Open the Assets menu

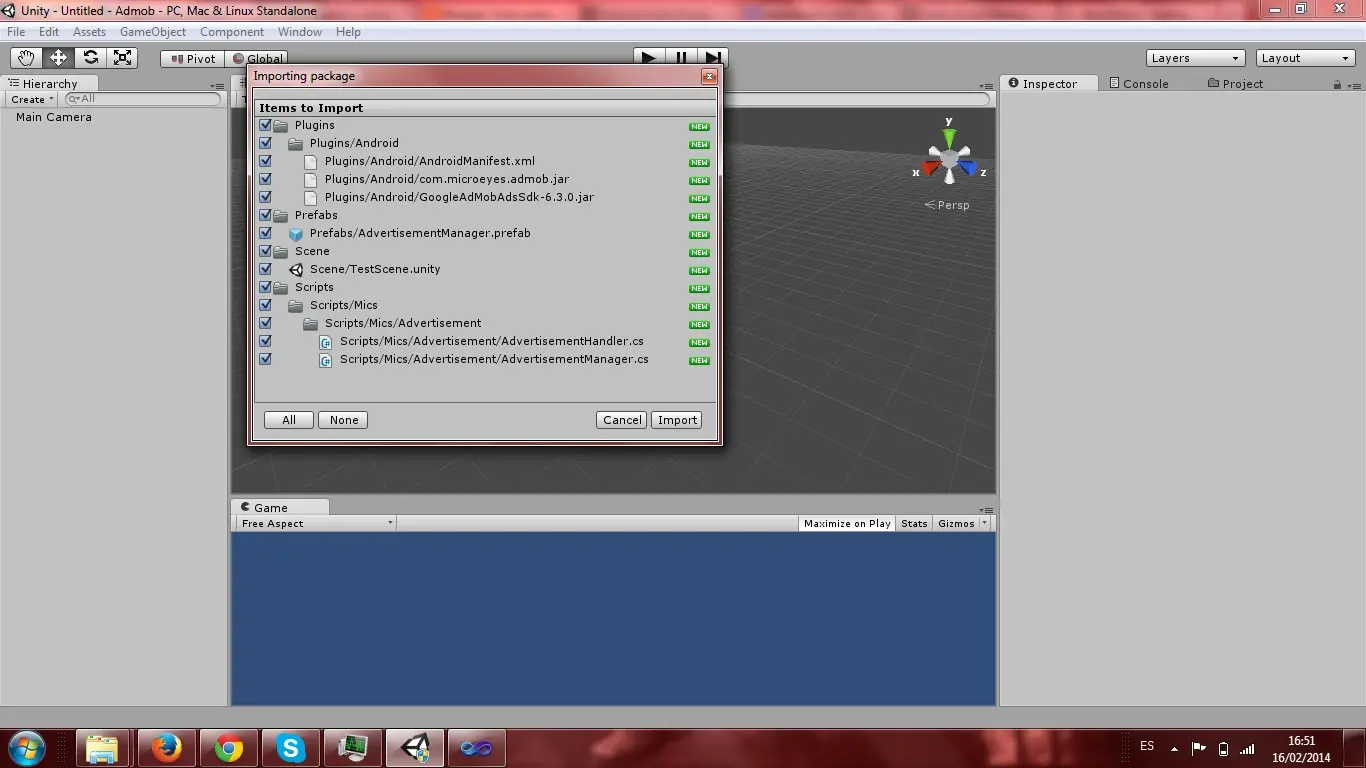(x=89, y=32)
